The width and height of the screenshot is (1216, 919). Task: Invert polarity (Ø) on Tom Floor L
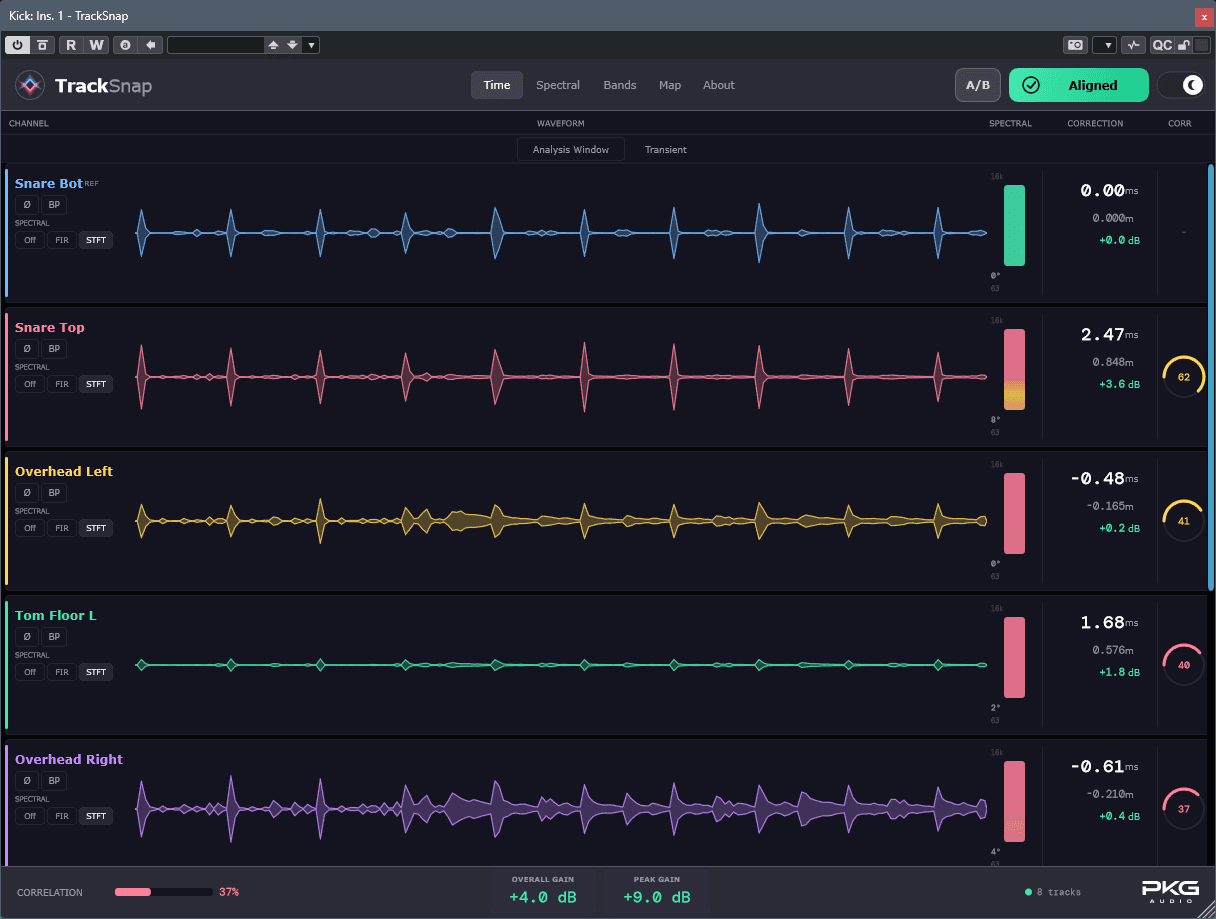coord(27,637)
